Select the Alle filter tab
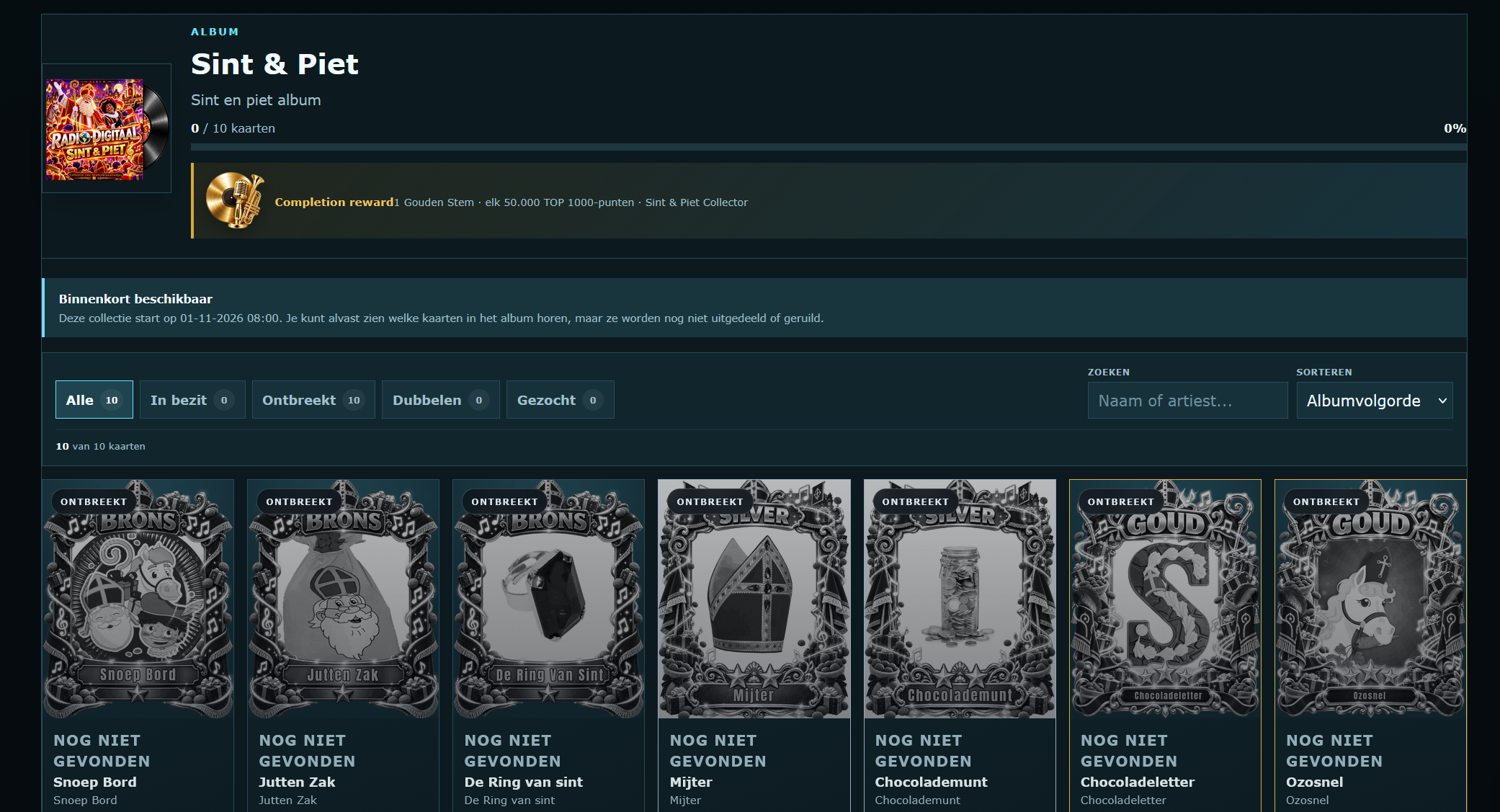Image resolution: width=1500 pixels, height=812 pixels. click(x=94, y=400)
